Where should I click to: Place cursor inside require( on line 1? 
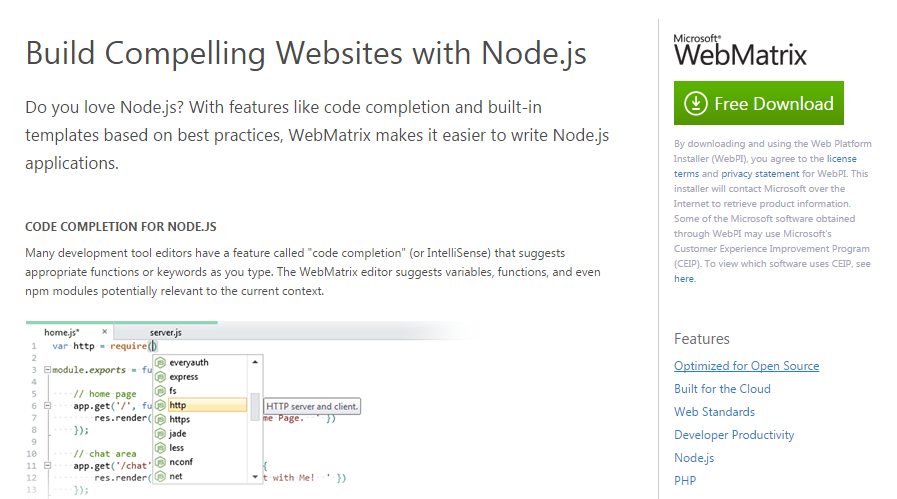153,346
